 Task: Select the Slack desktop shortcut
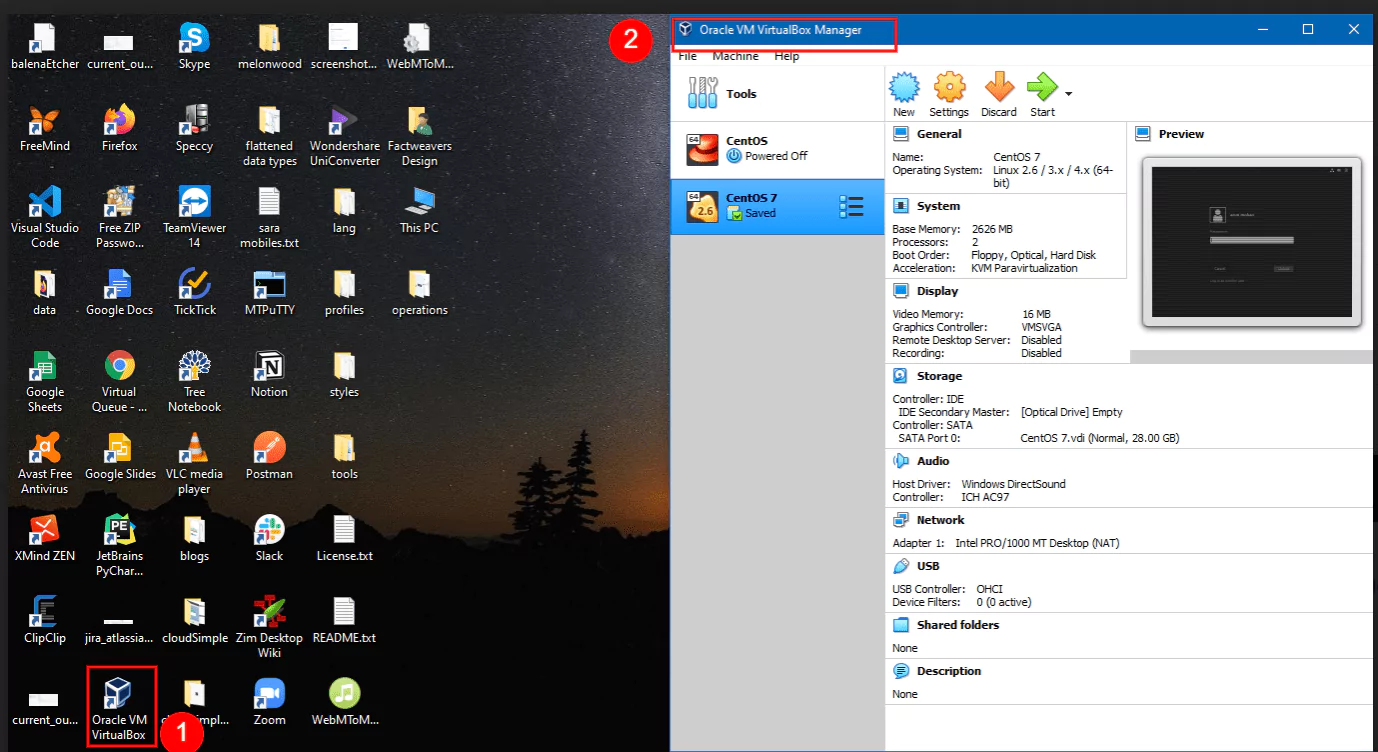269,539
